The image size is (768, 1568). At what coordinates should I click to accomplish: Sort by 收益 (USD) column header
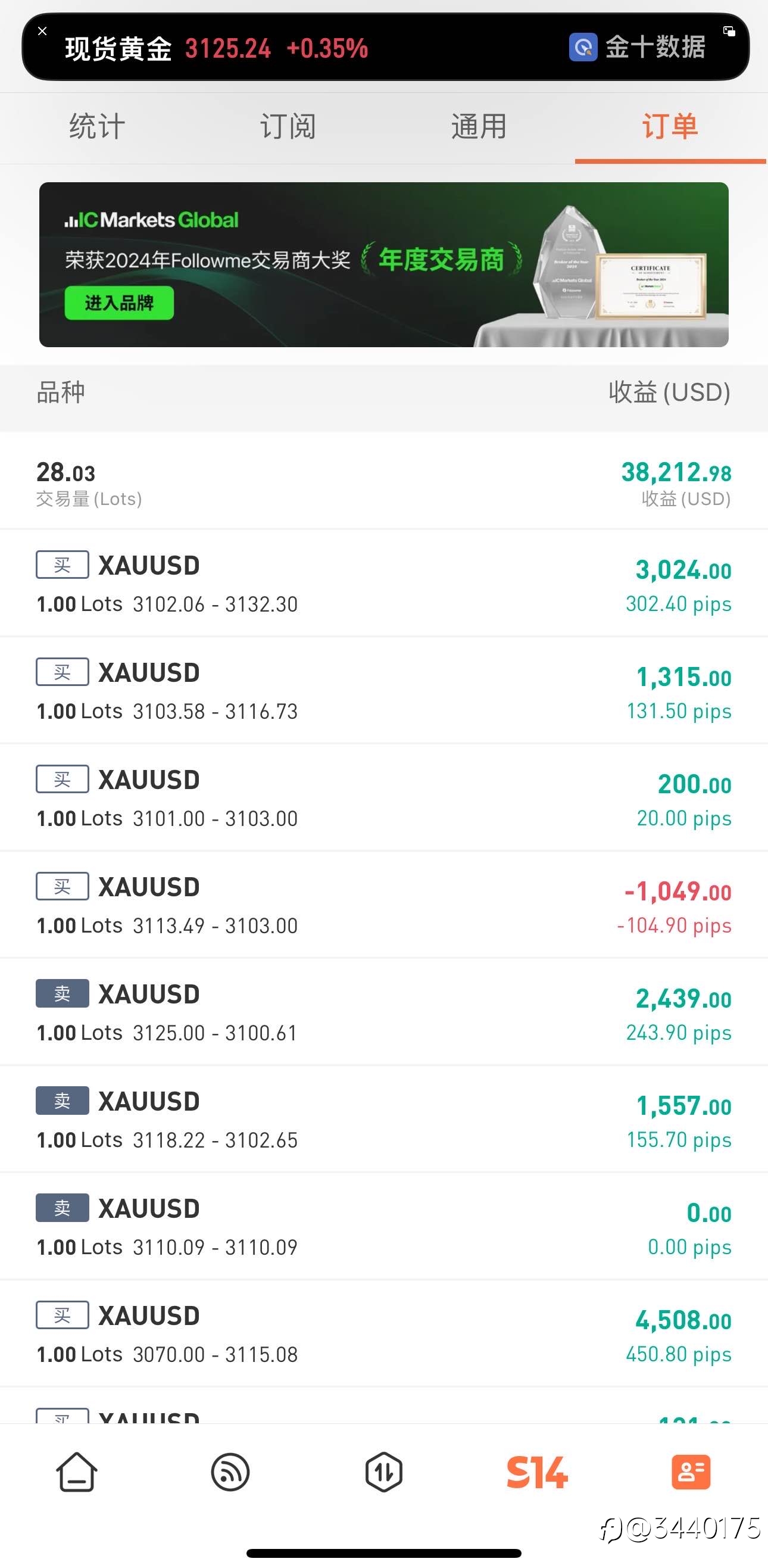coord(669,392)
